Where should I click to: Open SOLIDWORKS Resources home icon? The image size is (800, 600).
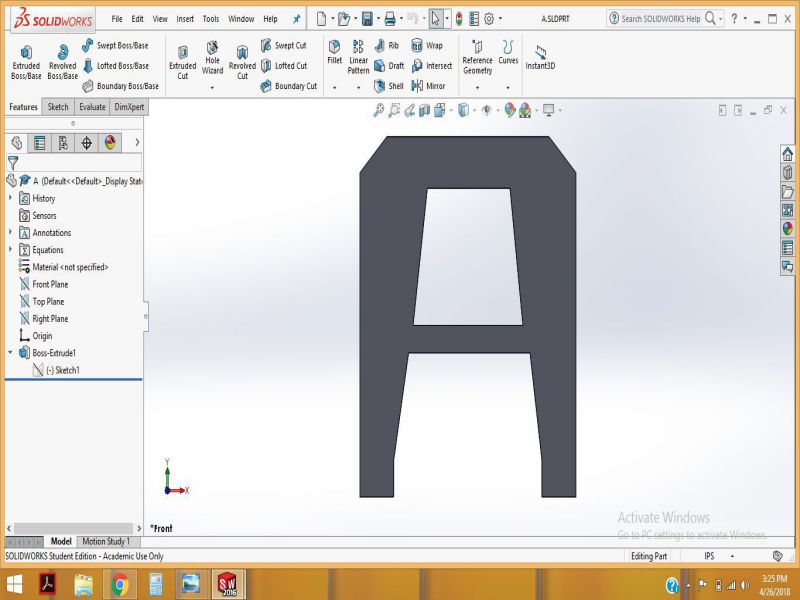click(x=788, y=154)
